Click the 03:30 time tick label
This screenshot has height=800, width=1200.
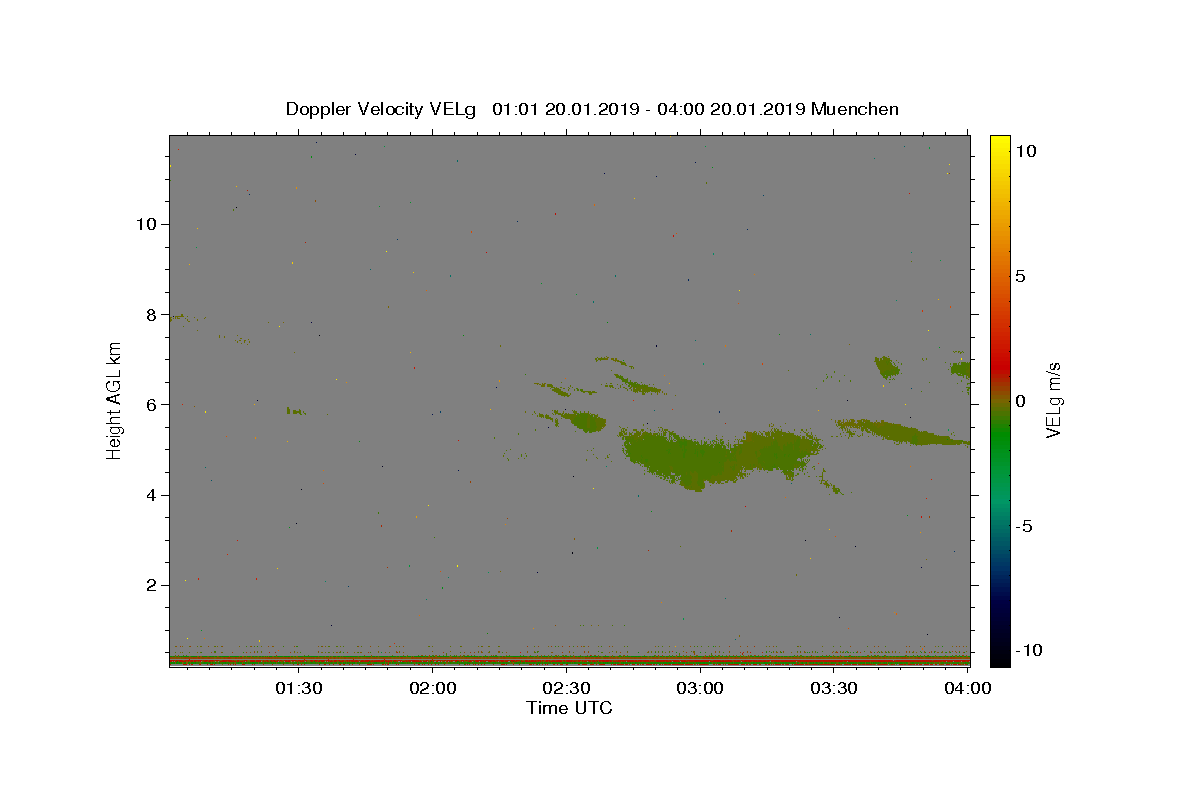point(834,688)
